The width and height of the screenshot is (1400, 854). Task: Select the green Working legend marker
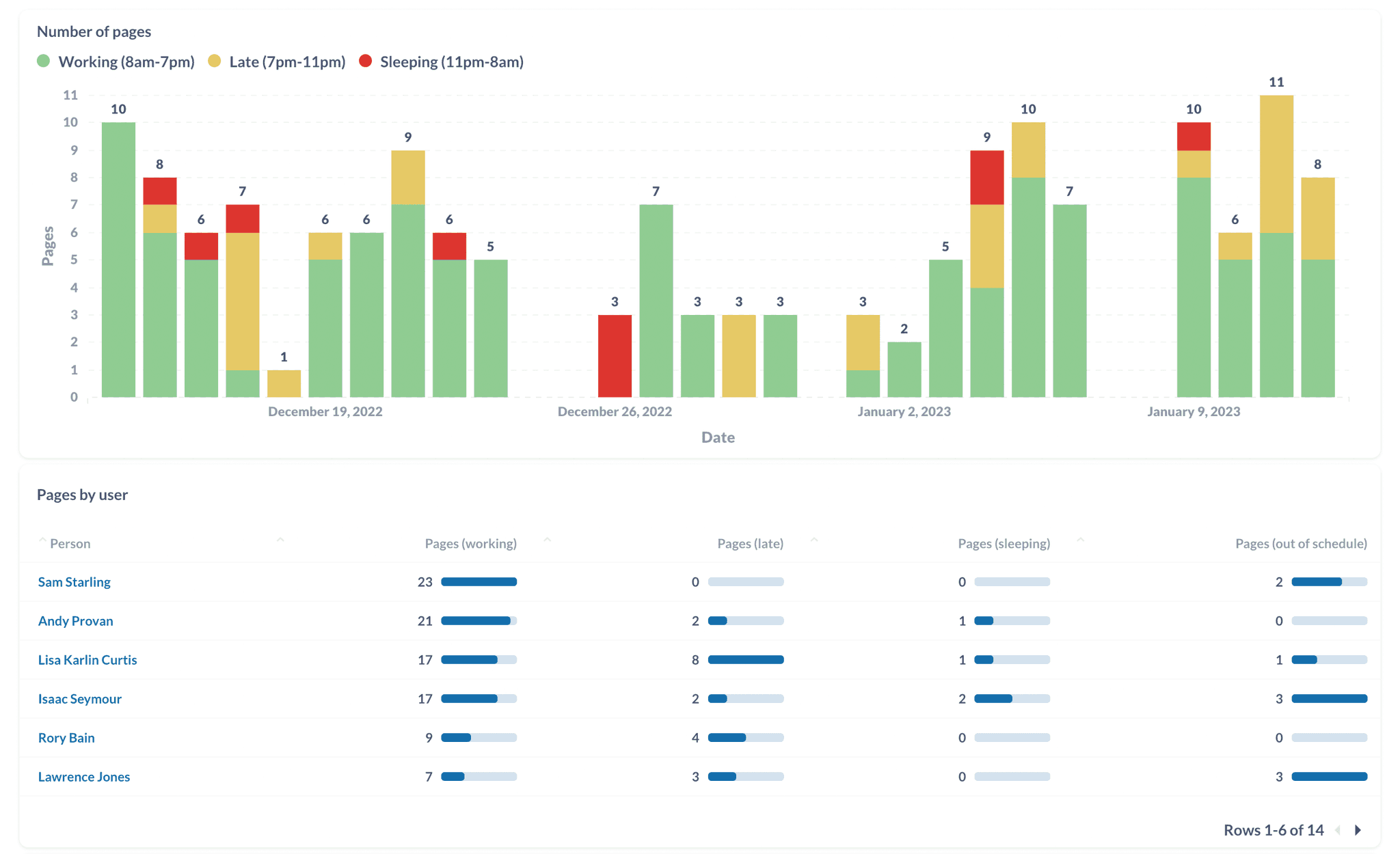click(x=44, y=61)
